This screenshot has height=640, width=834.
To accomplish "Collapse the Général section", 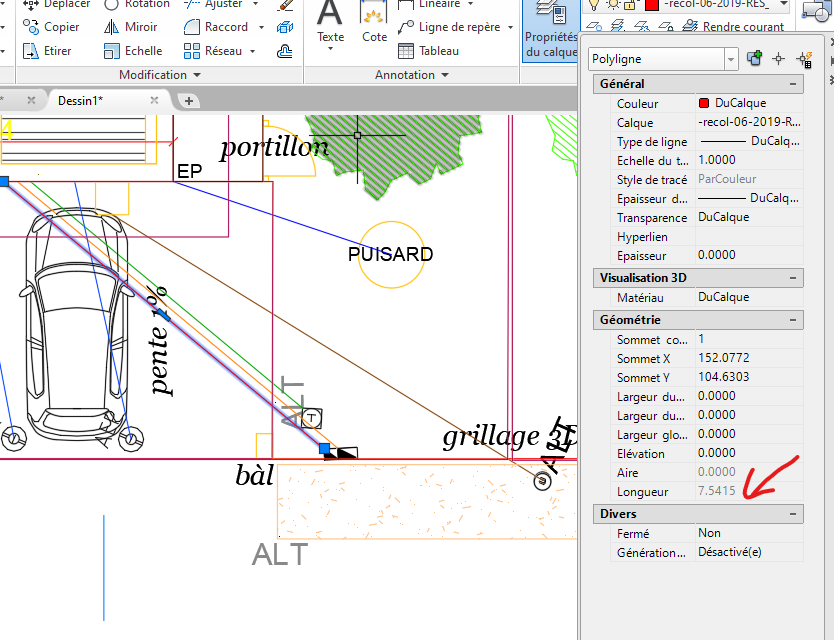I will click(x=793, y=85).
